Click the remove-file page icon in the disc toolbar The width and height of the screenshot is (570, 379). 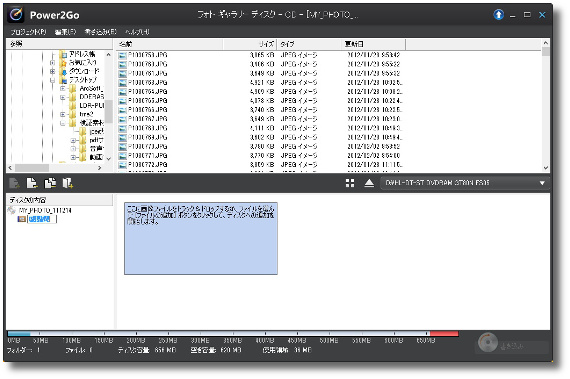(32, 183)
